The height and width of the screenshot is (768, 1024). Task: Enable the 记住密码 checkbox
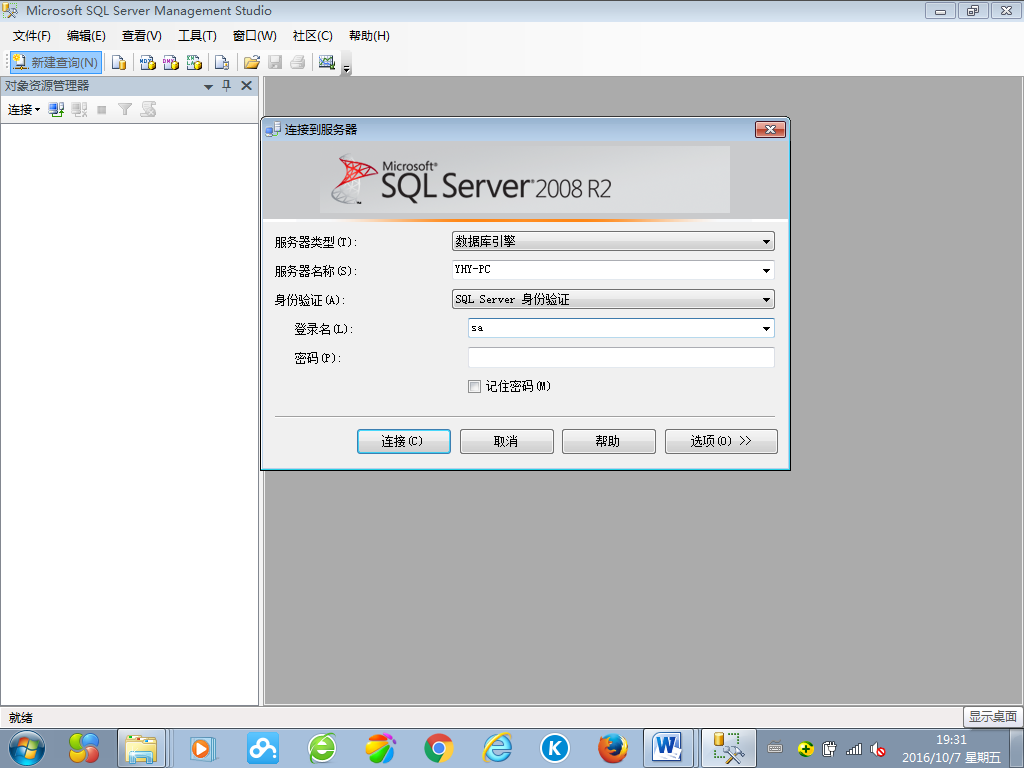point(474,387)
